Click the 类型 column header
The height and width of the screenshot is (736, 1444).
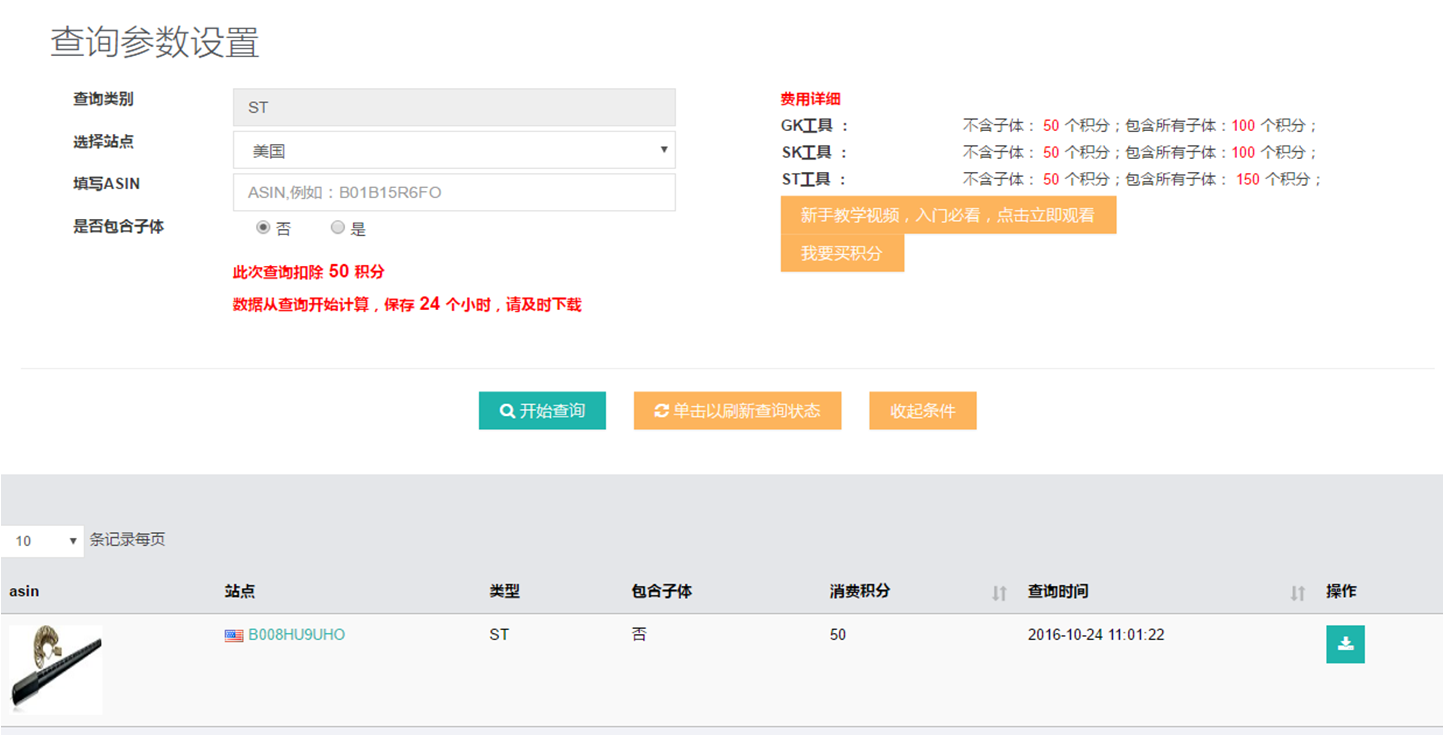pyautogui.click(x=504, y=591)
